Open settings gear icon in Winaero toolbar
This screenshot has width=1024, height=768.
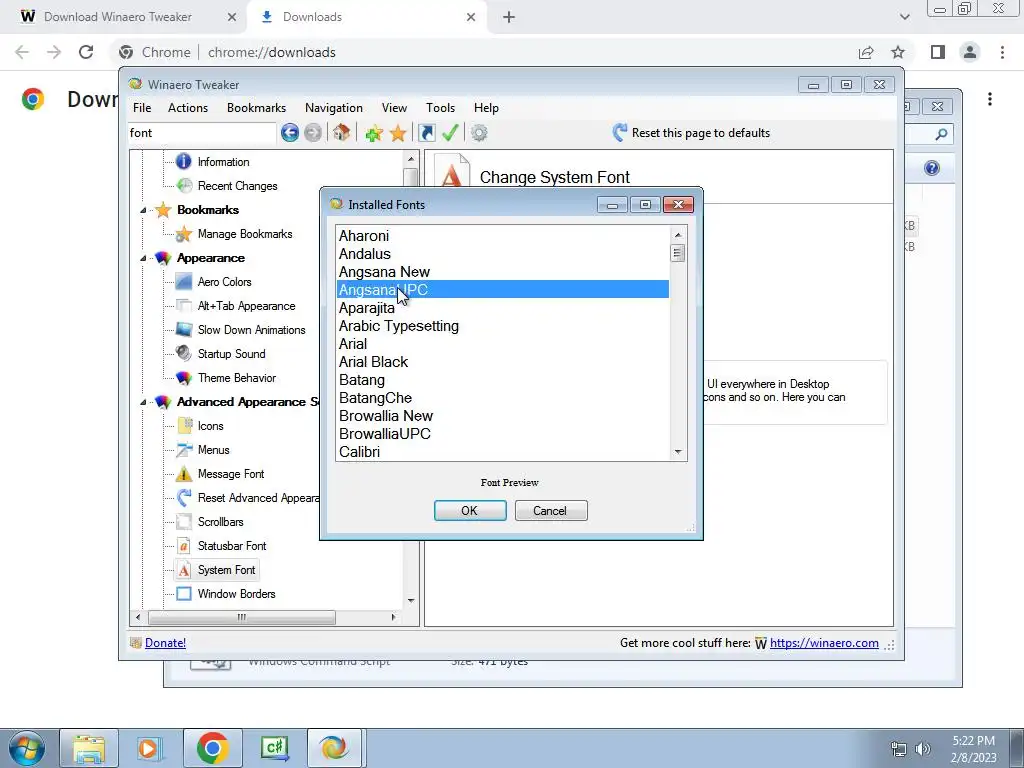pyautogui.click(x=479, y=133)
